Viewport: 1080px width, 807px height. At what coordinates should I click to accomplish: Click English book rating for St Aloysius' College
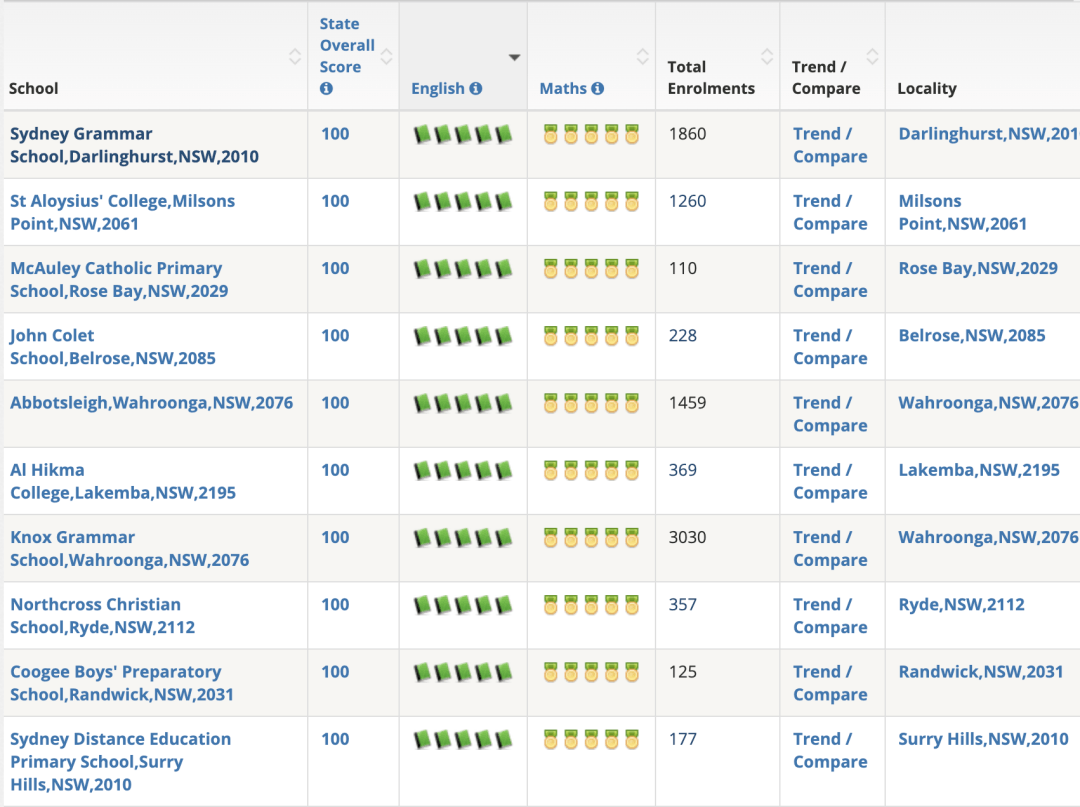(463, 202)
